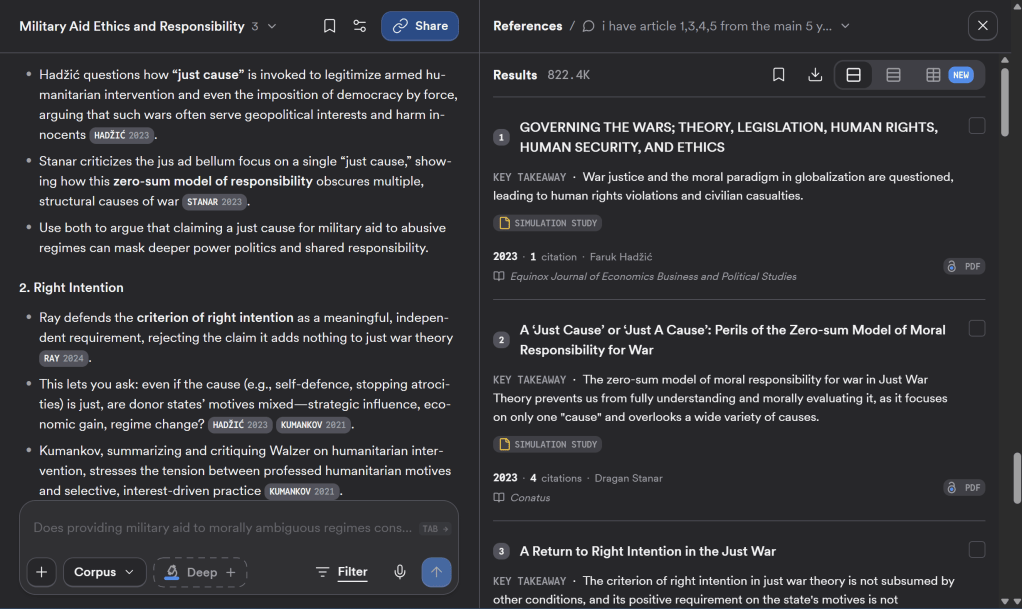
Task: Tick the Just Cause paper checkbox
Action: tap(976, 329)
